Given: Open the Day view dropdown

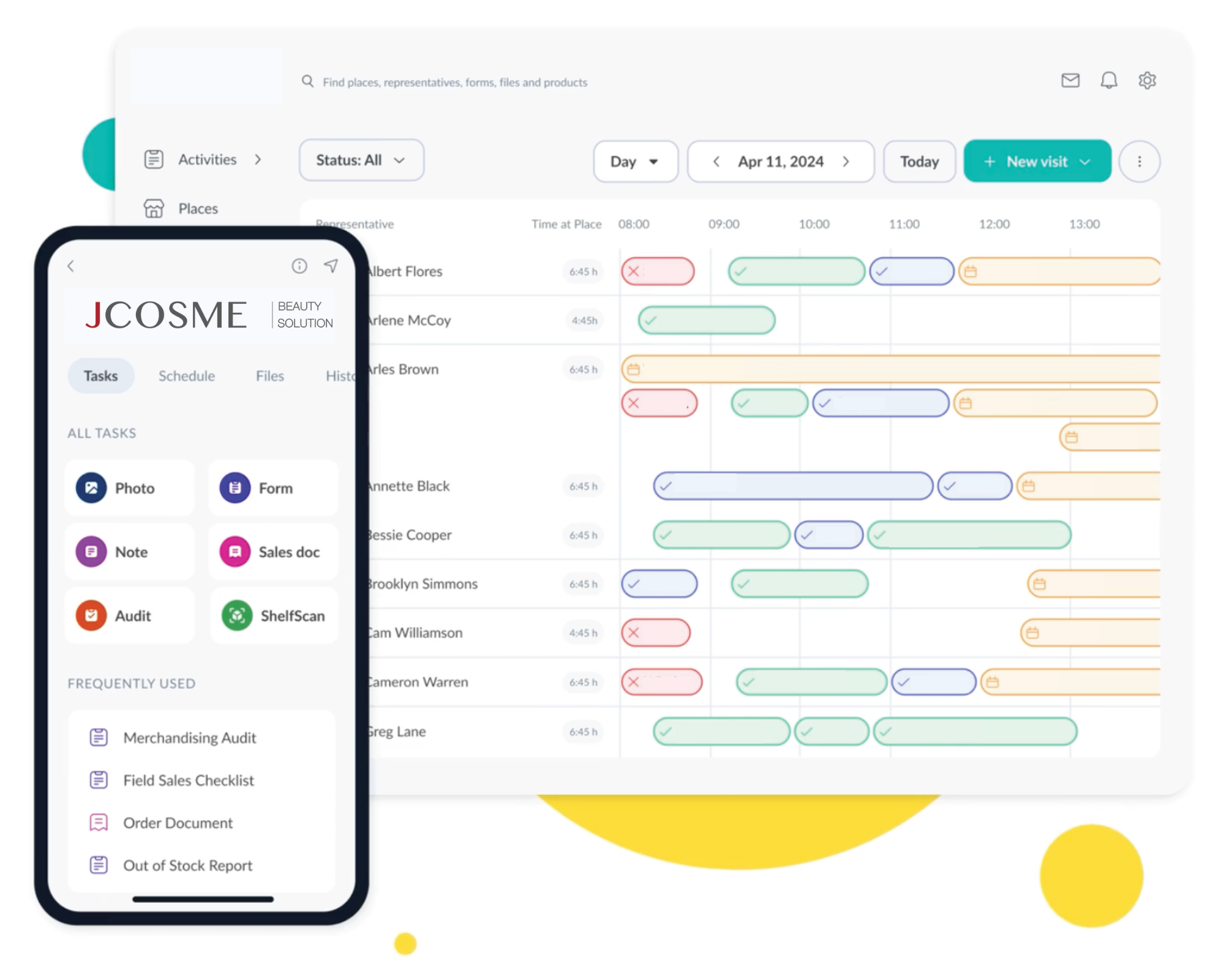Looking at the screenshot, I should click(x=635, y=162).
